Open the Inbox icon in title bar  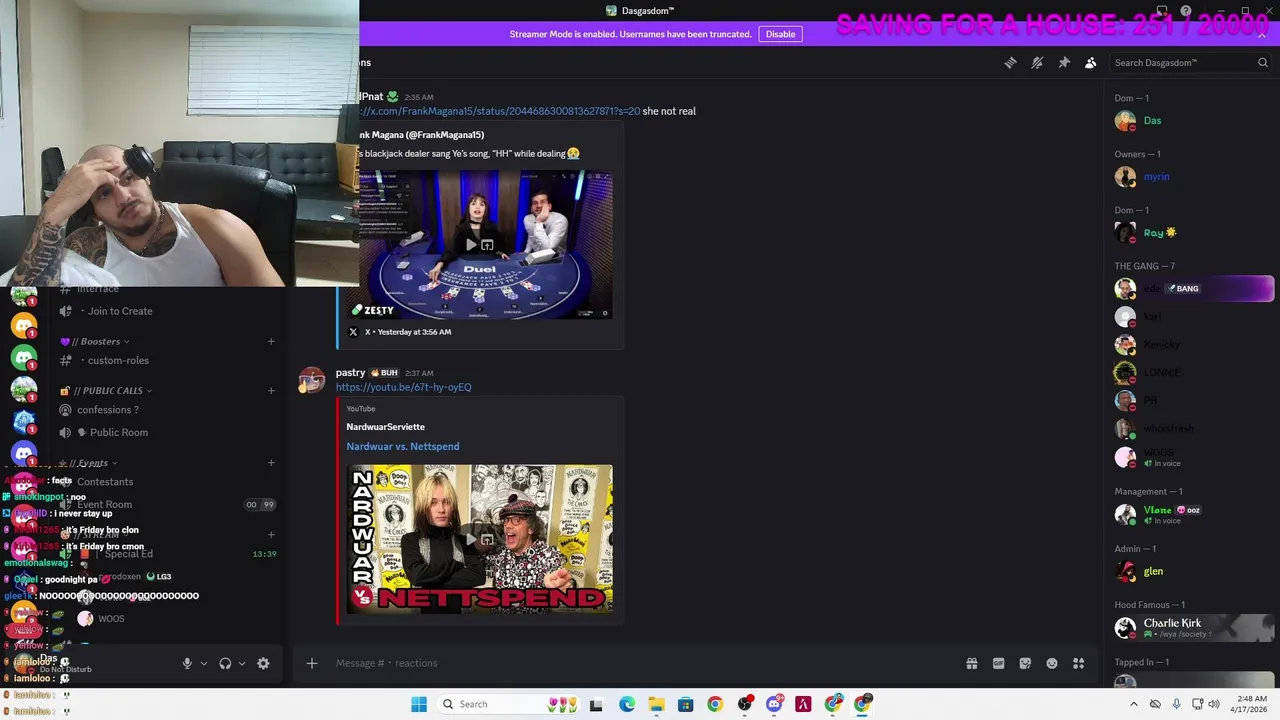point(1161,11)
